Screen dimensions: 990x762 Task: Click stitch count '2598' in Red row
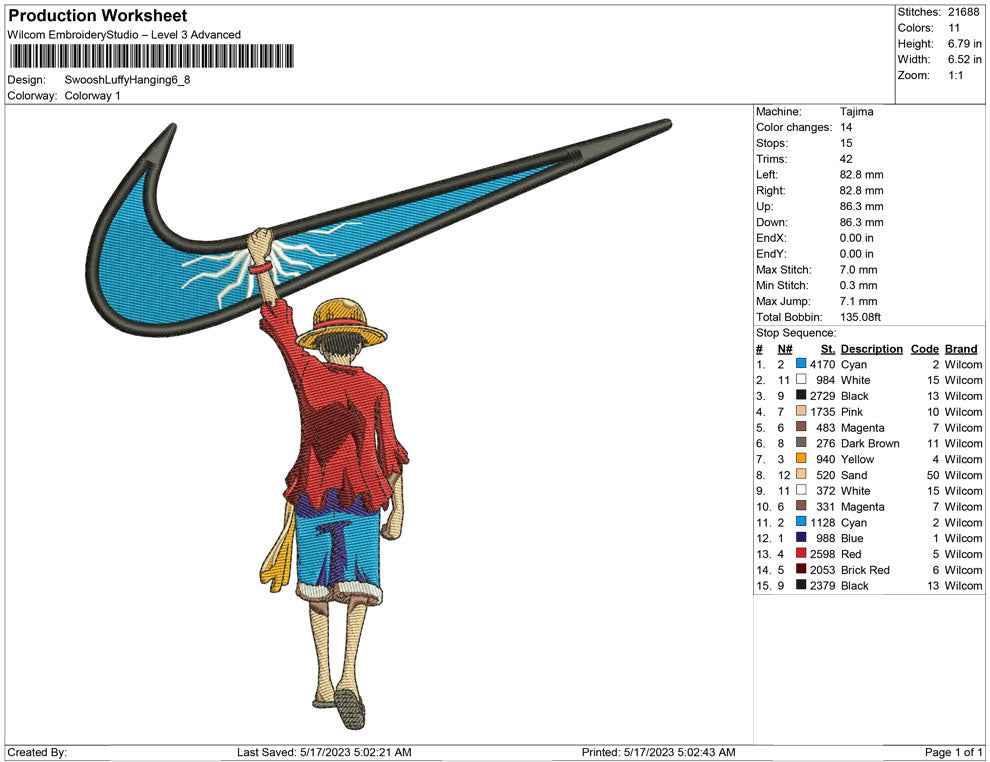823,554
